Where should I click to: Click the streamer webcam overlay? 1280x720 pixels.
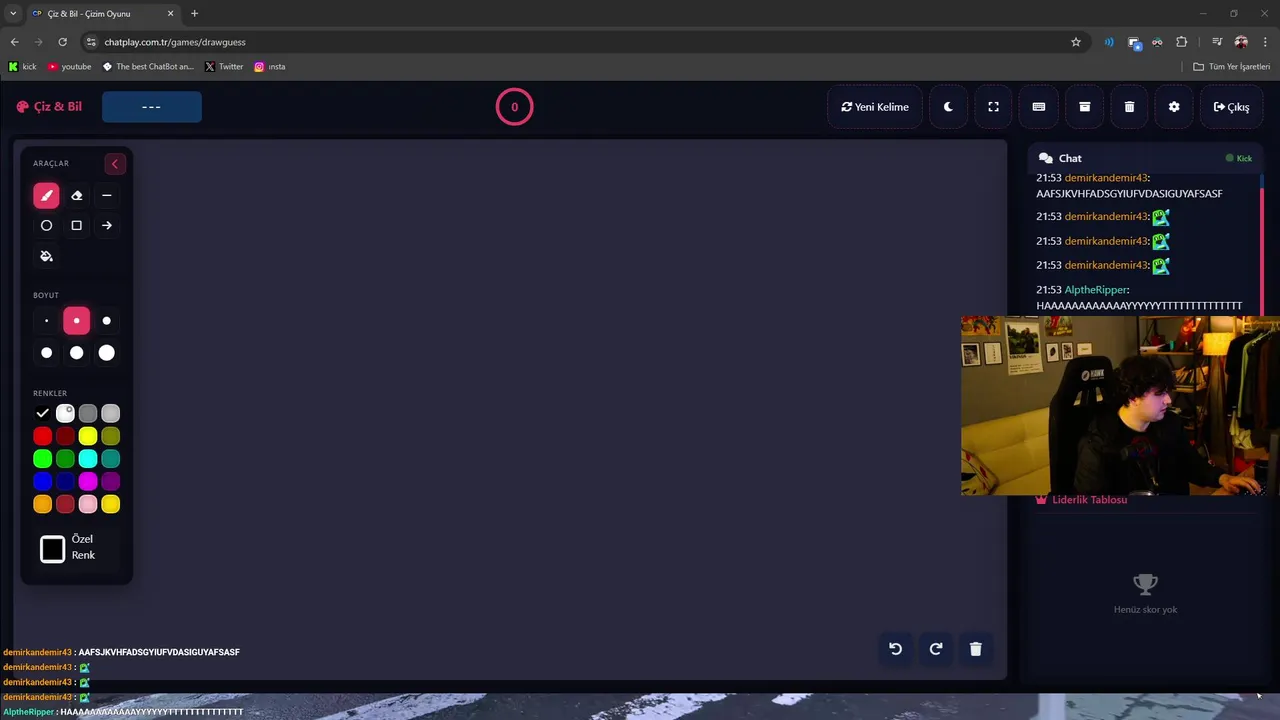pyautogui.click(x=1120, y=406)
